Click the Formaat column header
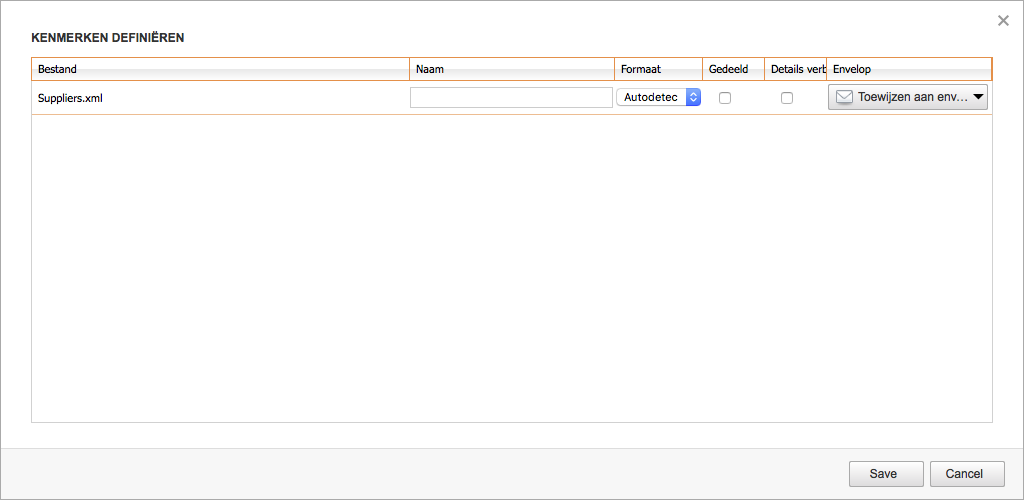The width and height of the screenshot is (1024, 500). click(x=658, y=69)
